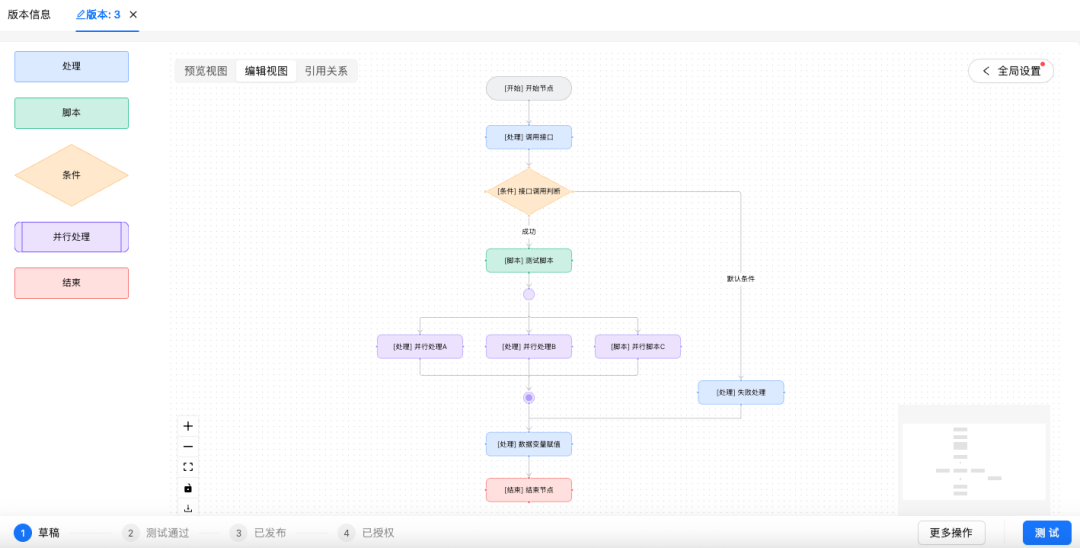This screenshot has width=1080, height=548.
Task: Switch to 引用关系 view
Action: pos(326,71)
